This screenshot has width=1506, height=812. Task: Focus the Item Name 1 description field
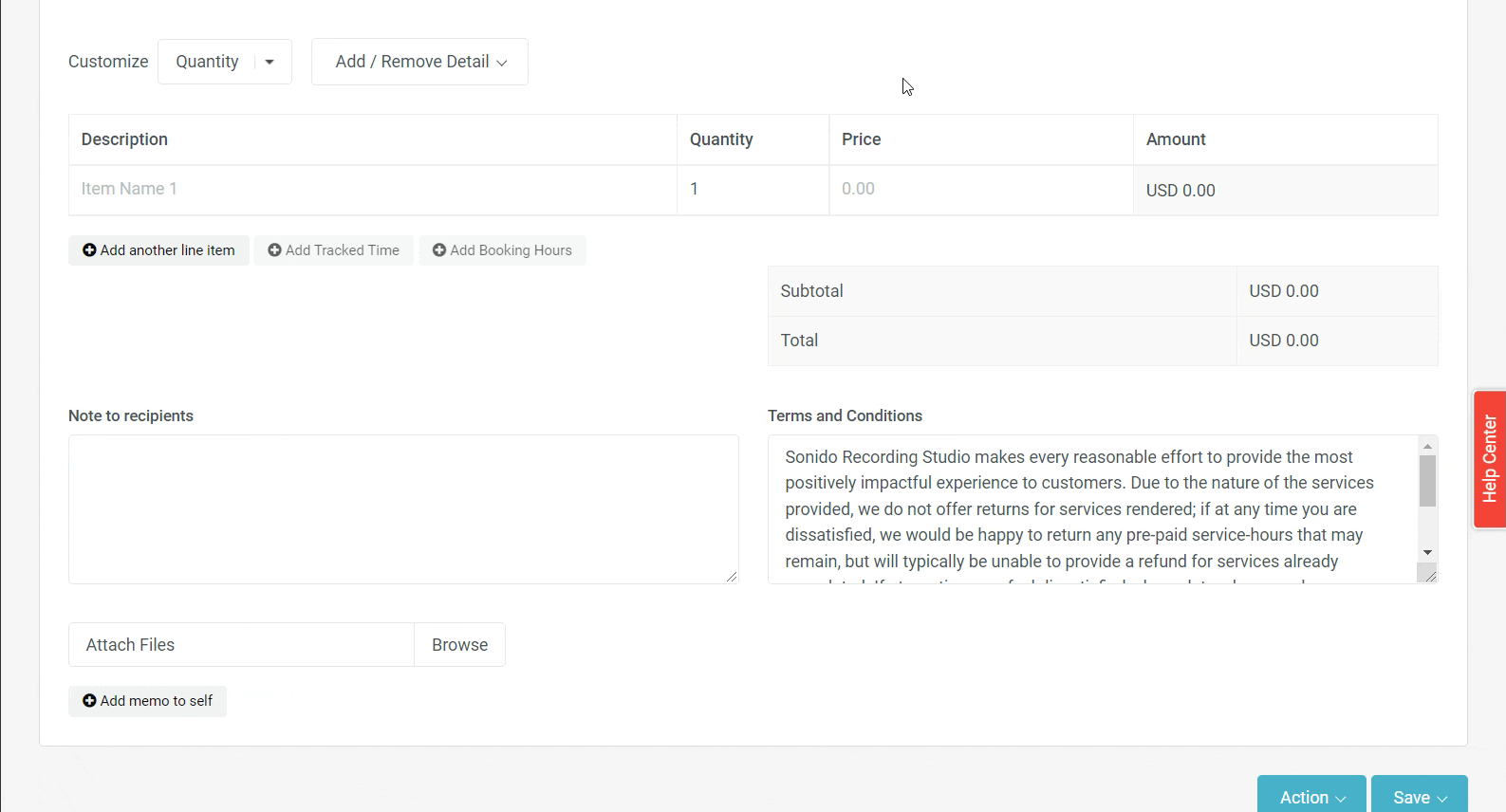click(372, 190)
